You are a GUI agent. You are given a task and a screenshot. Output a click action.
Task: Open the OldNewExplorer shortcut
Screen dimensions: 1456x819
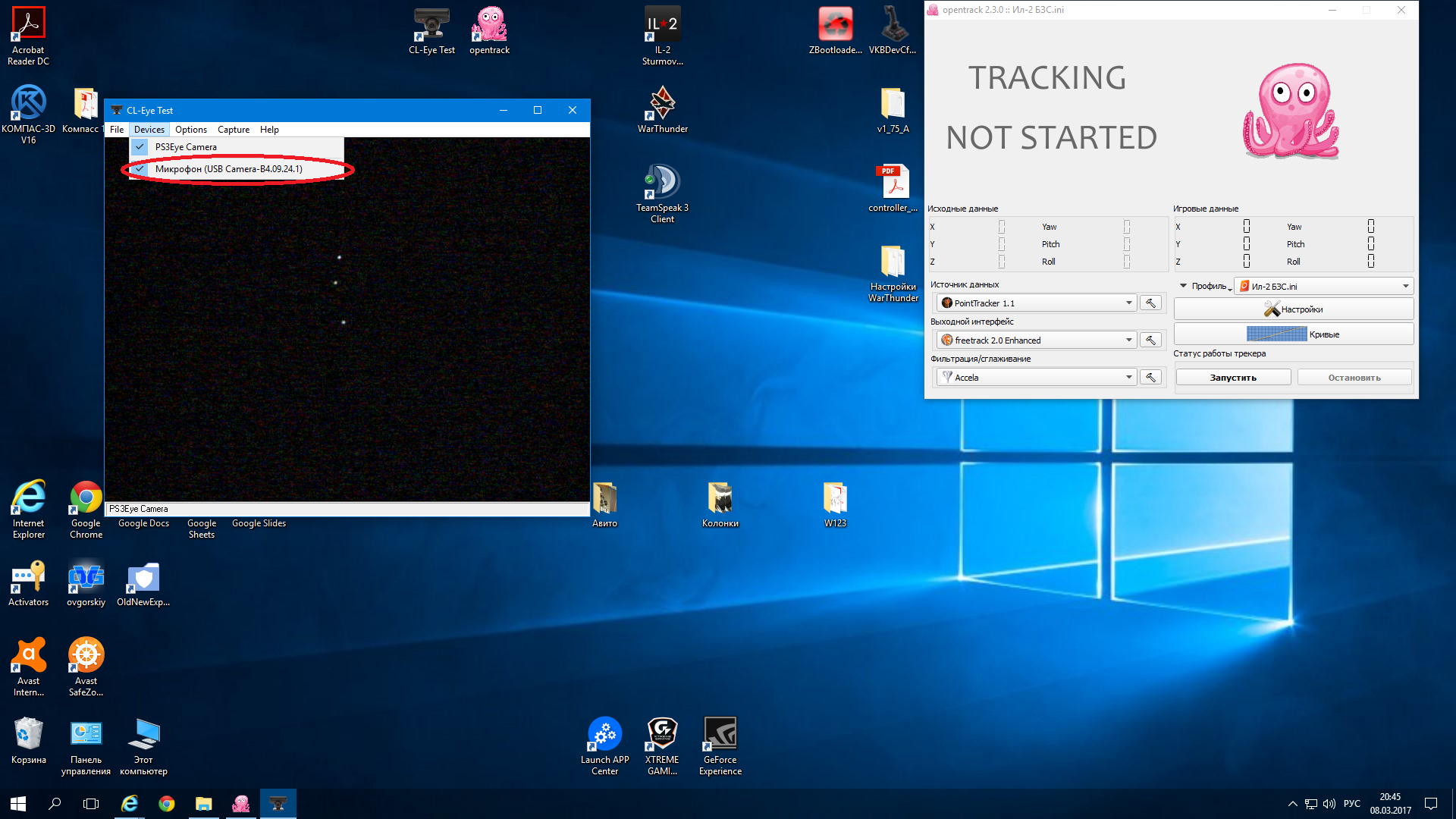tap(143, 584)
